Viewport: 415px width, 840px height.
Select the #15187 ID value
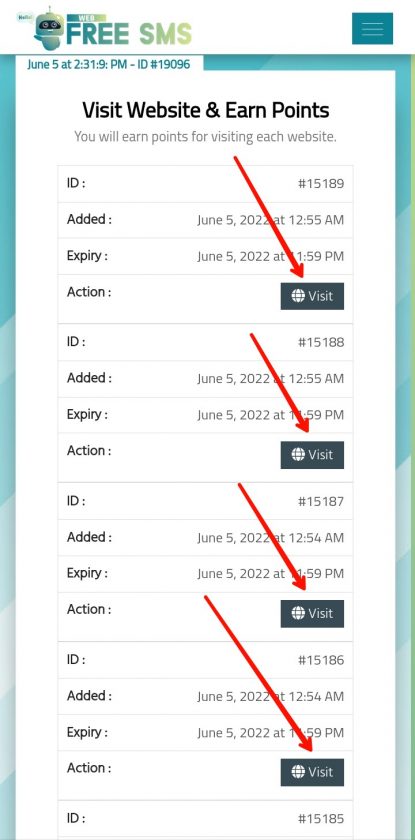[321, 501]
